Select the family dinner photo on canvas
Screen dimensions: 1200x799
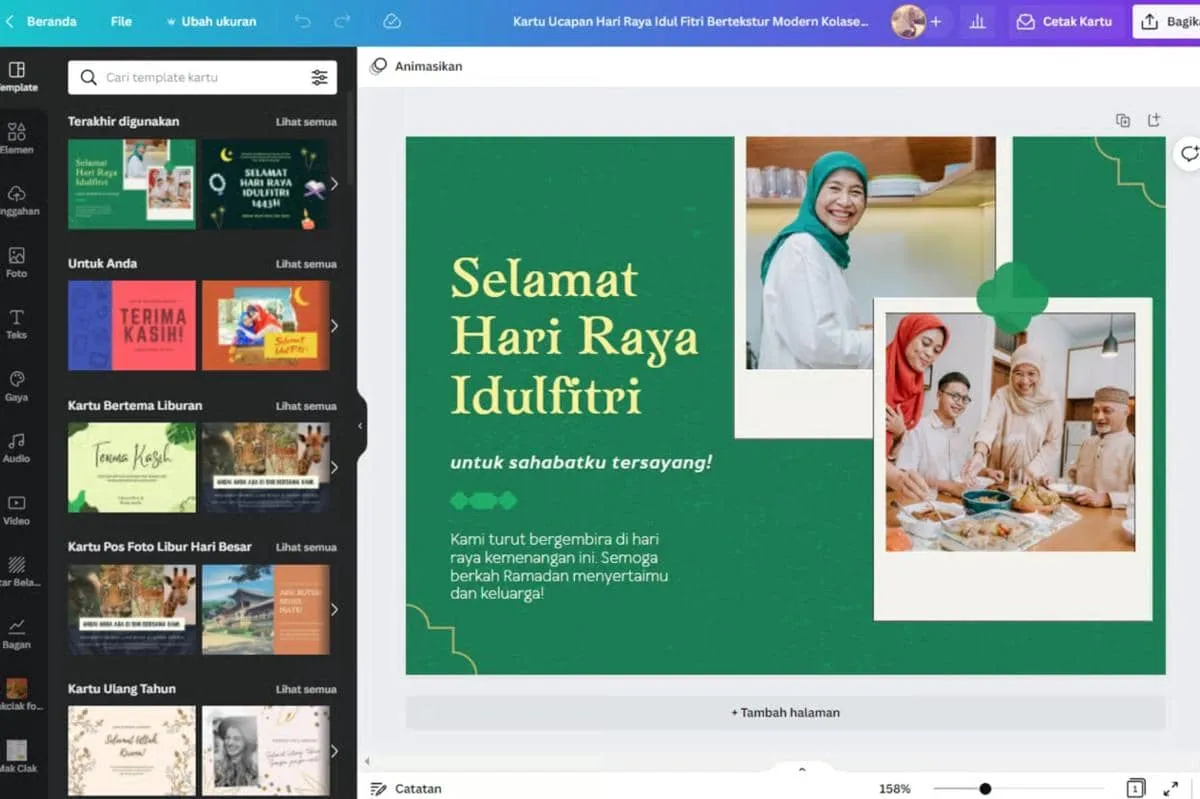click(1010, 432)
